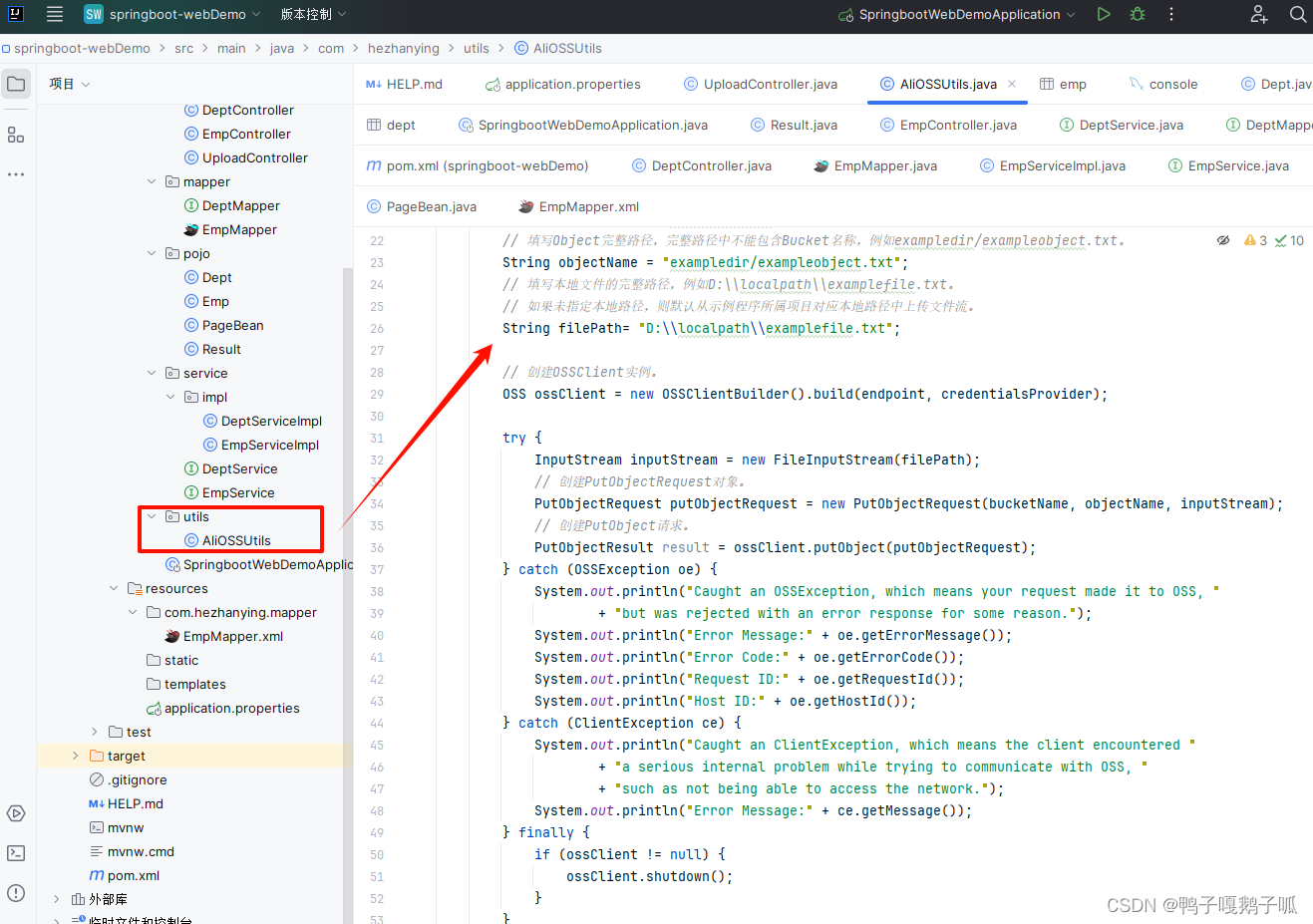Image resolution: width=1313 pixels, height=924 pixels.
Task: Close the AliOSSUtils.java tab
Action: pyautogui.click(x=1012, y=84)
